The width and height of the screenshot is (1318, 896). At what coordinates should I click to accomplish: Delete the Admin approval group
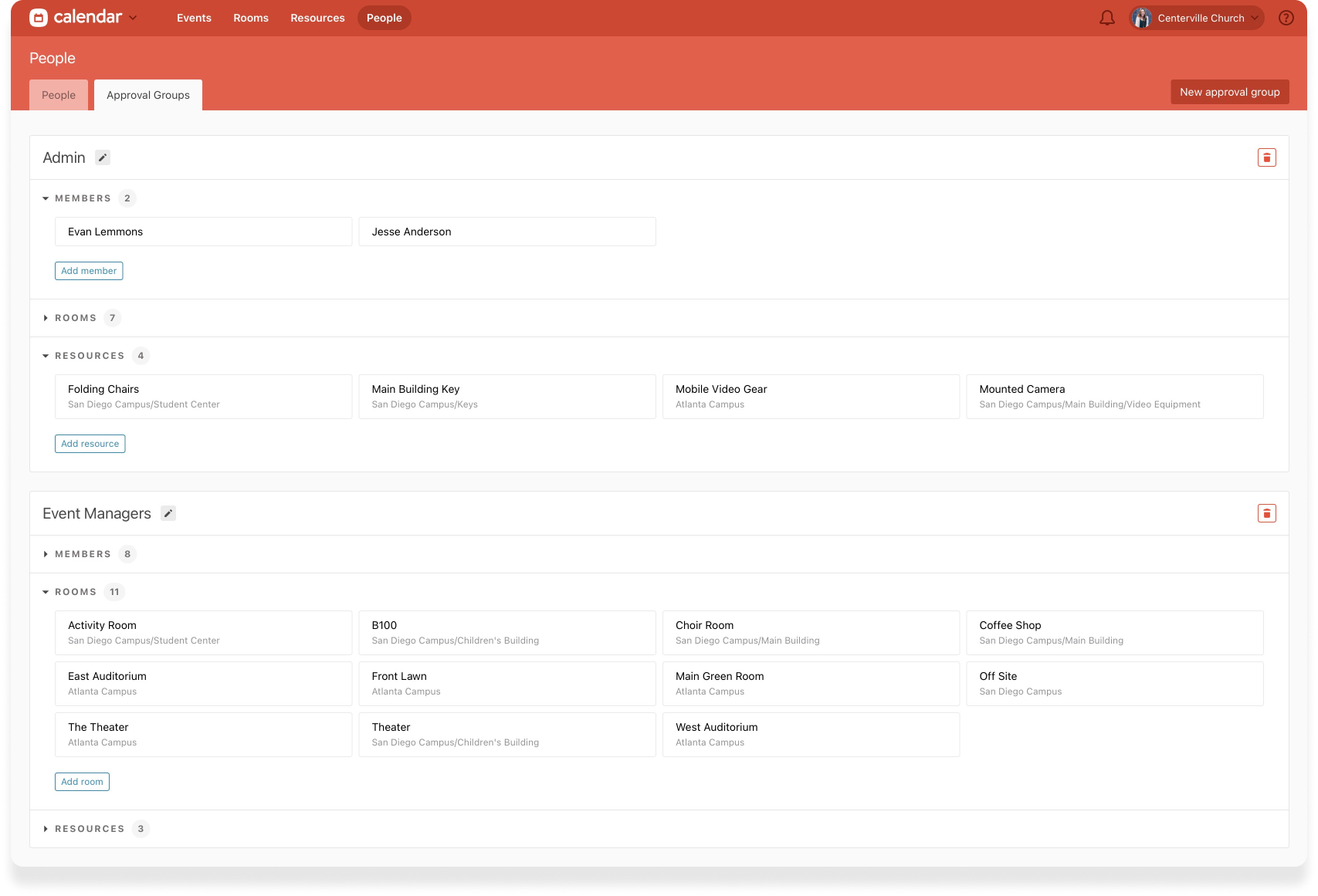click(1266, 157)
